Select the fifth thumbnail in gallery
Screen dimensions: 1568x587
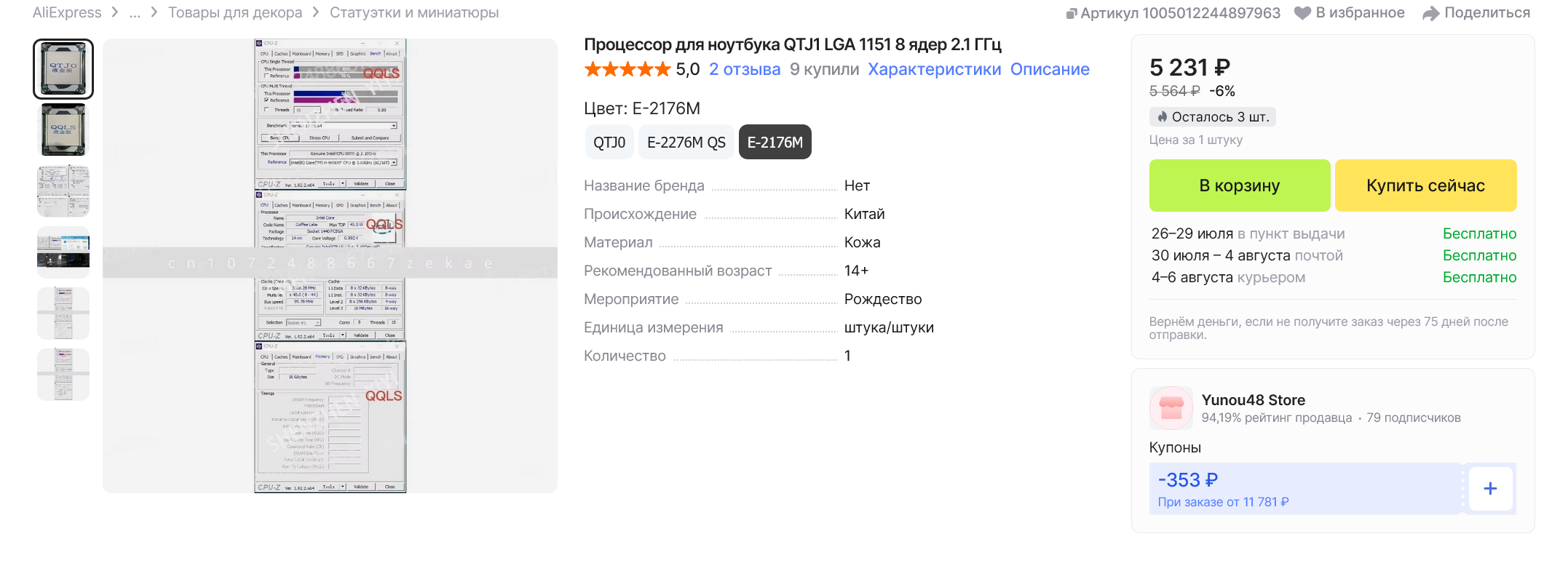coord(63,314)
